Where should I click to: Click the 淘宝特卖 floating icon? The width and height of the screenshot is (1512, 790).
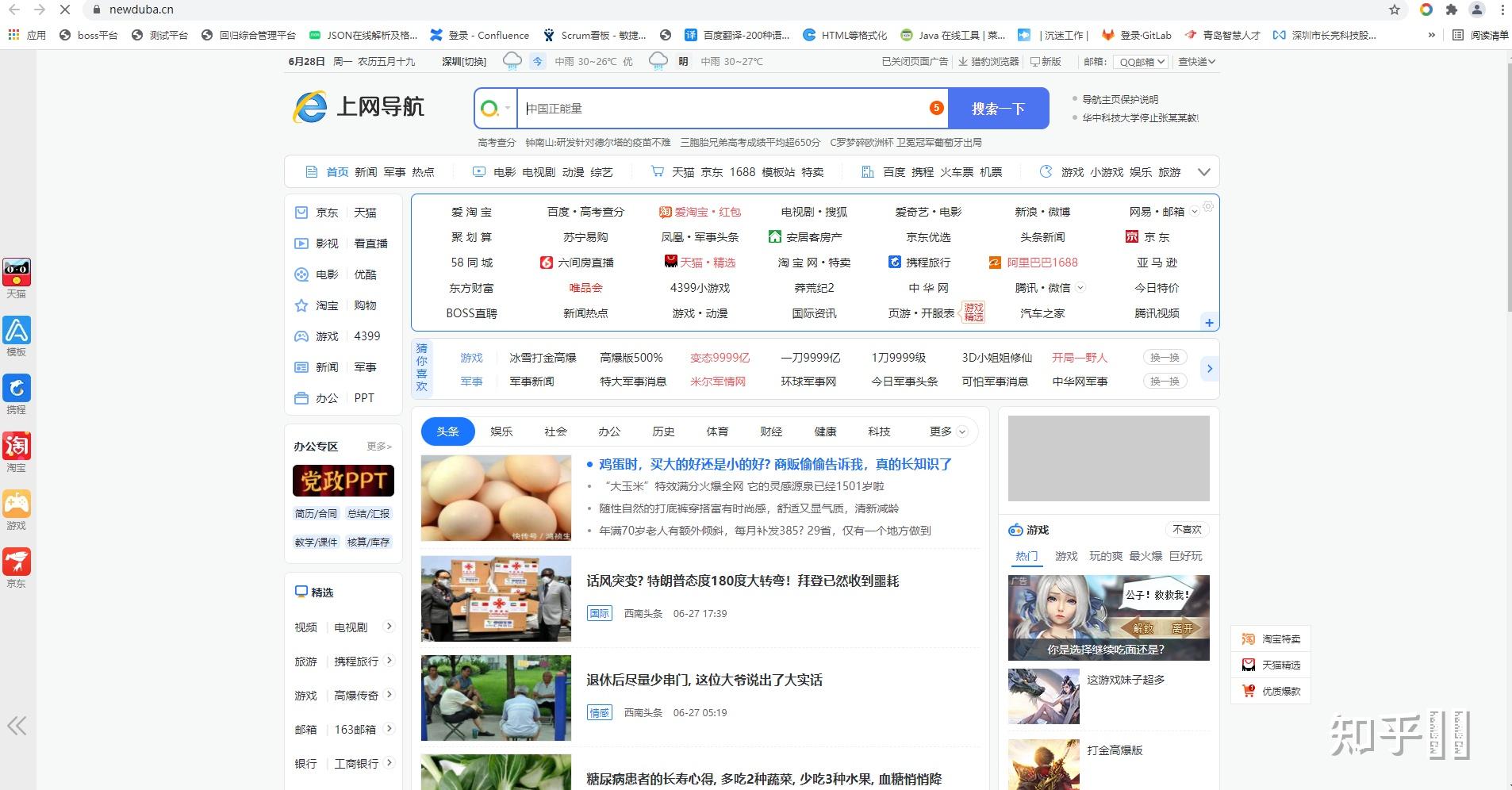coord(1249,639)
